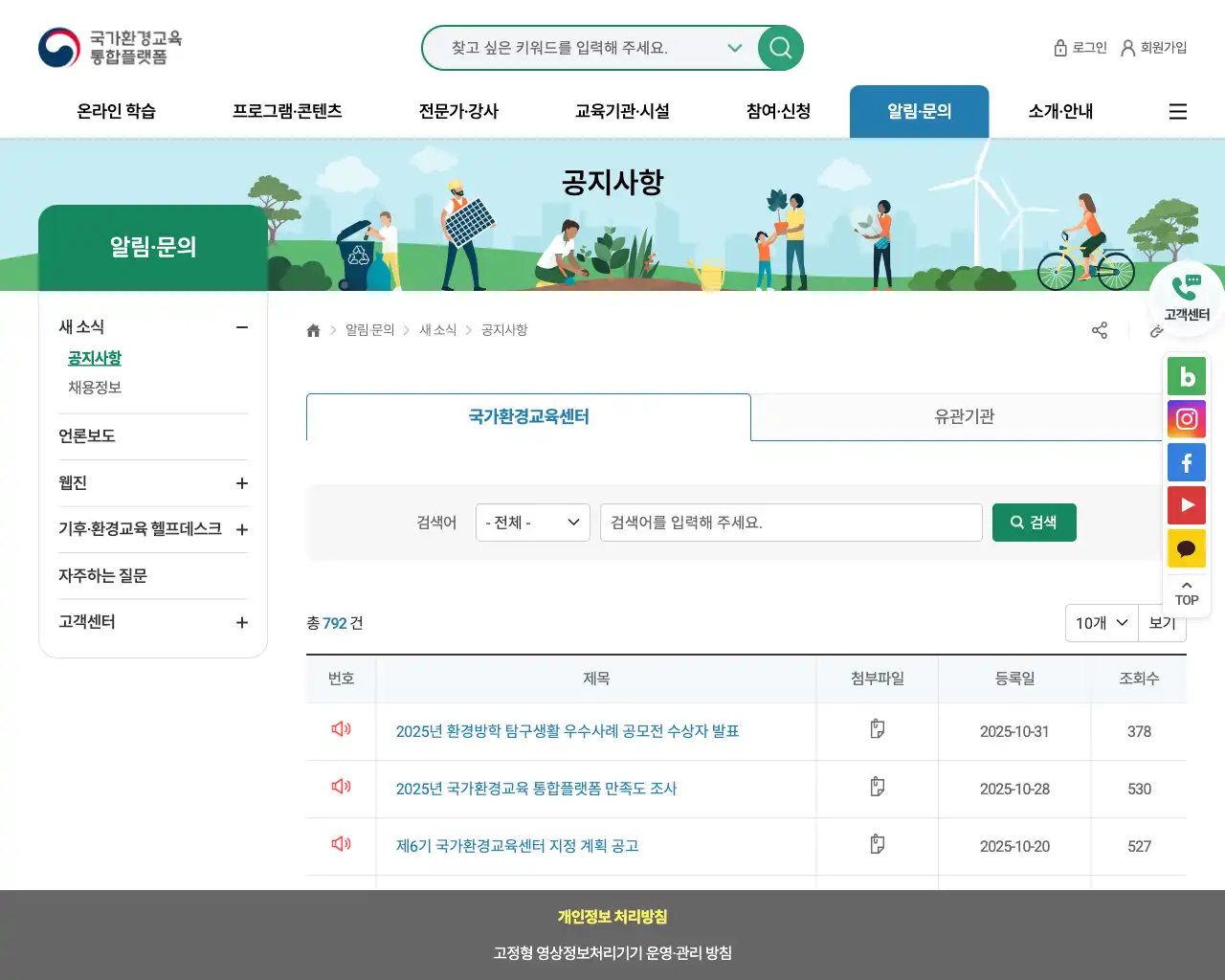Expand the 웹진 sidebar section
This screenshot has height=980, width=1225.
click(x=241, y=483)
